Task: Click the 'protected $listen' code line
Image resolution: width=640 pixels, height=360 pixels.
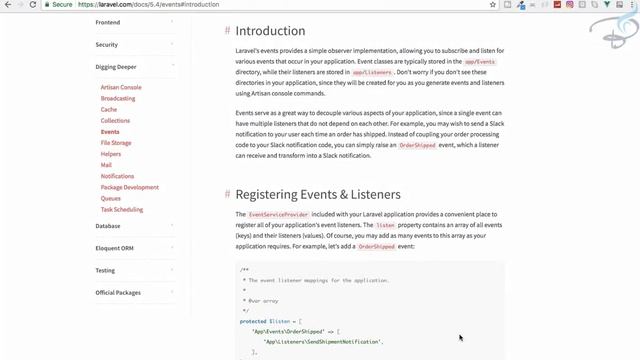Action: [x=271, y=321]
